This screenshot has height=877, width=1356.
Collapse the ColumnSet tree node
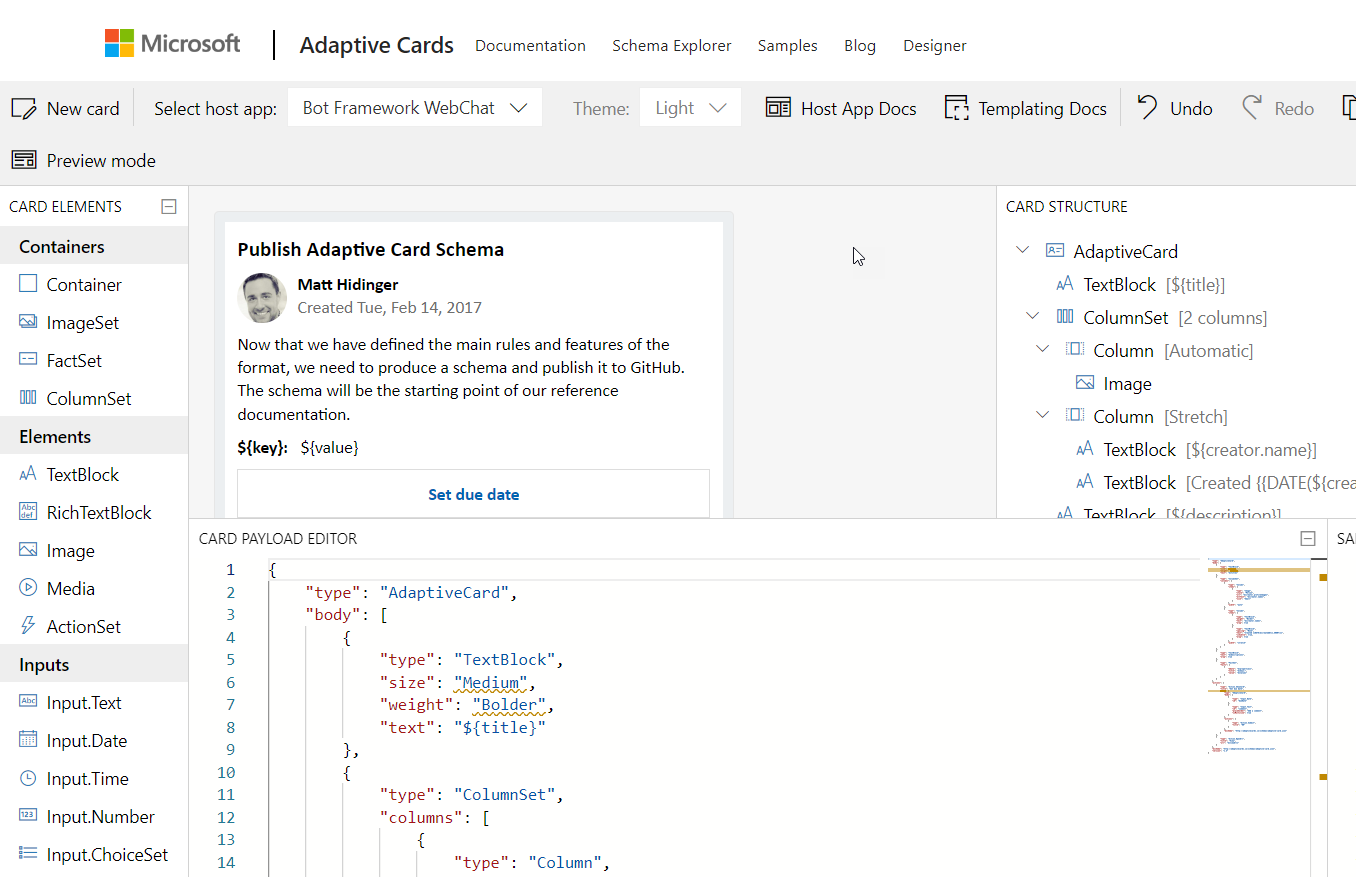click(x=1032, y=316)
